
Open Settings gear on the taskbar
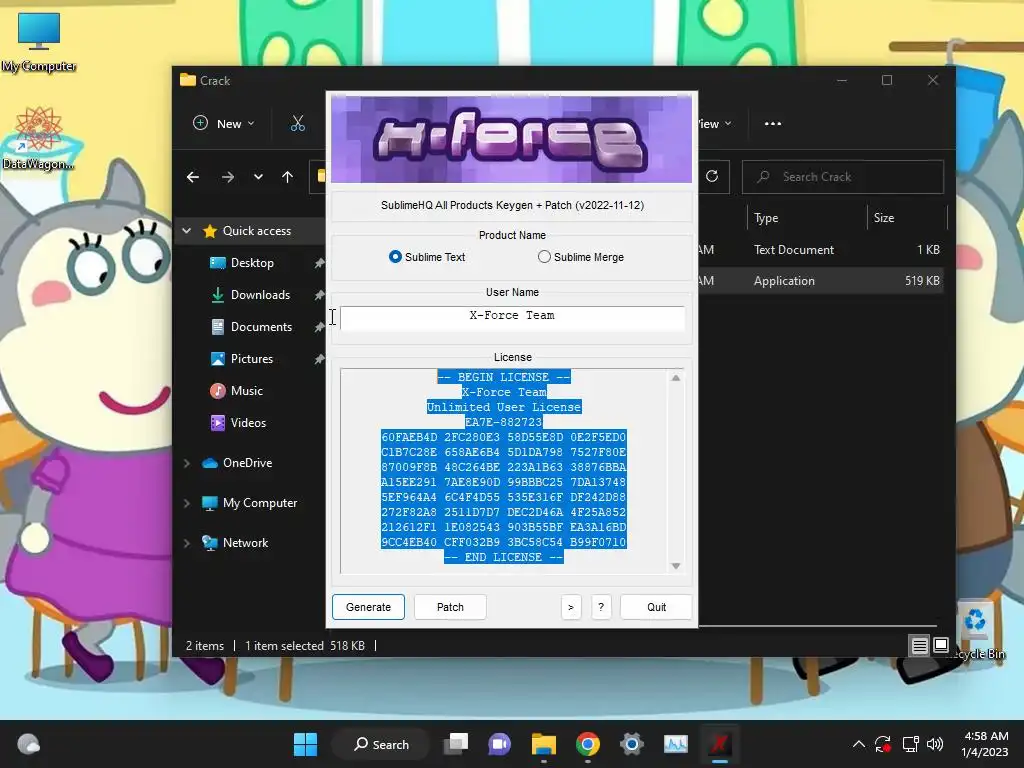tap(632, 744)
